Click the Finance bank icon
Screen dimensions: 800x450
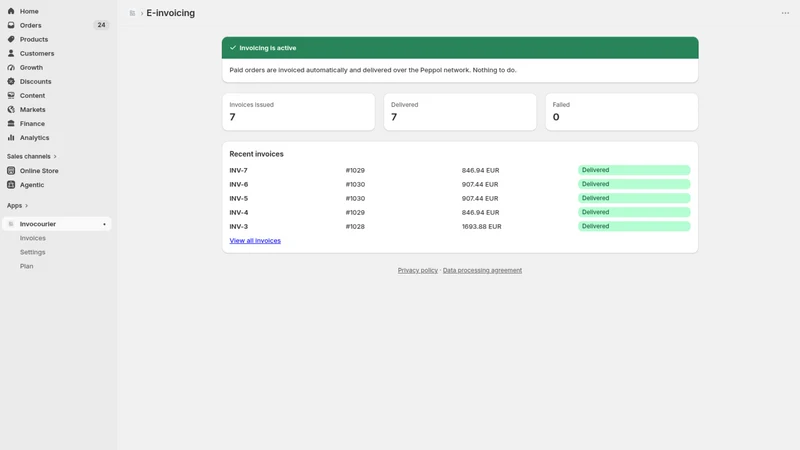pos(11,123)
